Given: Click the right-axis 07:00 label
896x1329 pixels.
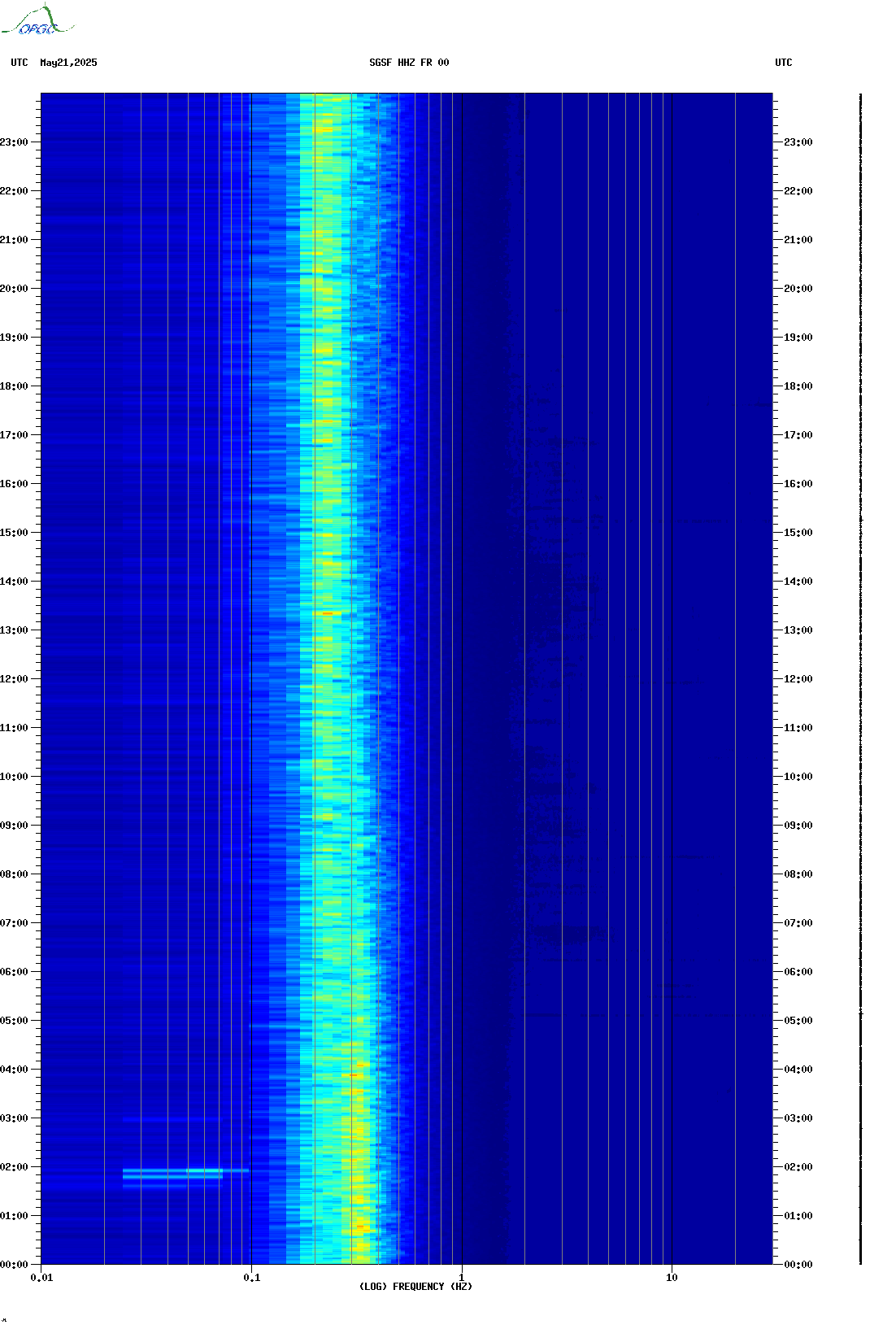Looking at the screenshot, I should pyautogui.click(x=798, y=923).
